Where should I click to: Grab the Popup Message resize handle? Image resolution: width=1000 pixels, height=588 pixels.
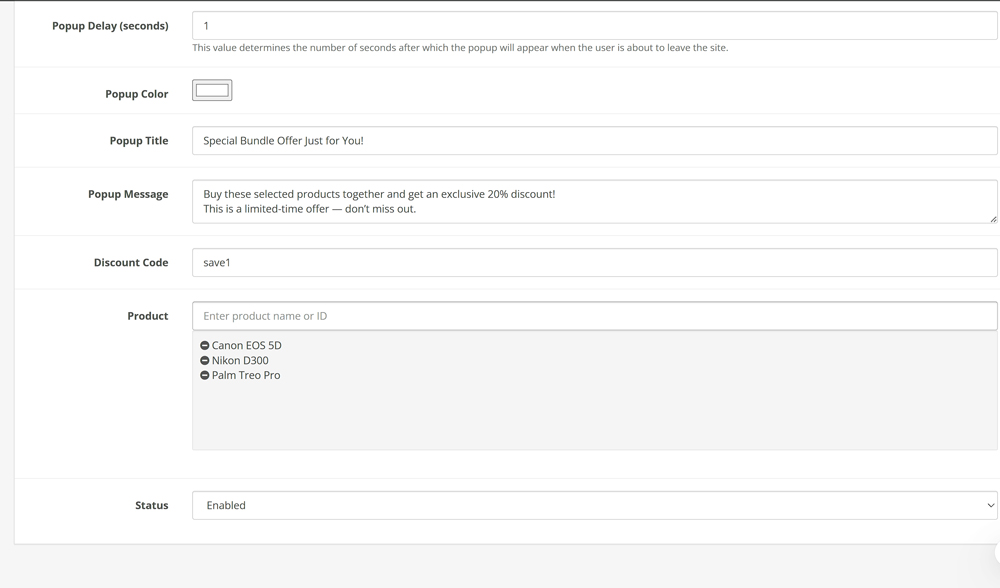click(x=992, y=218)
